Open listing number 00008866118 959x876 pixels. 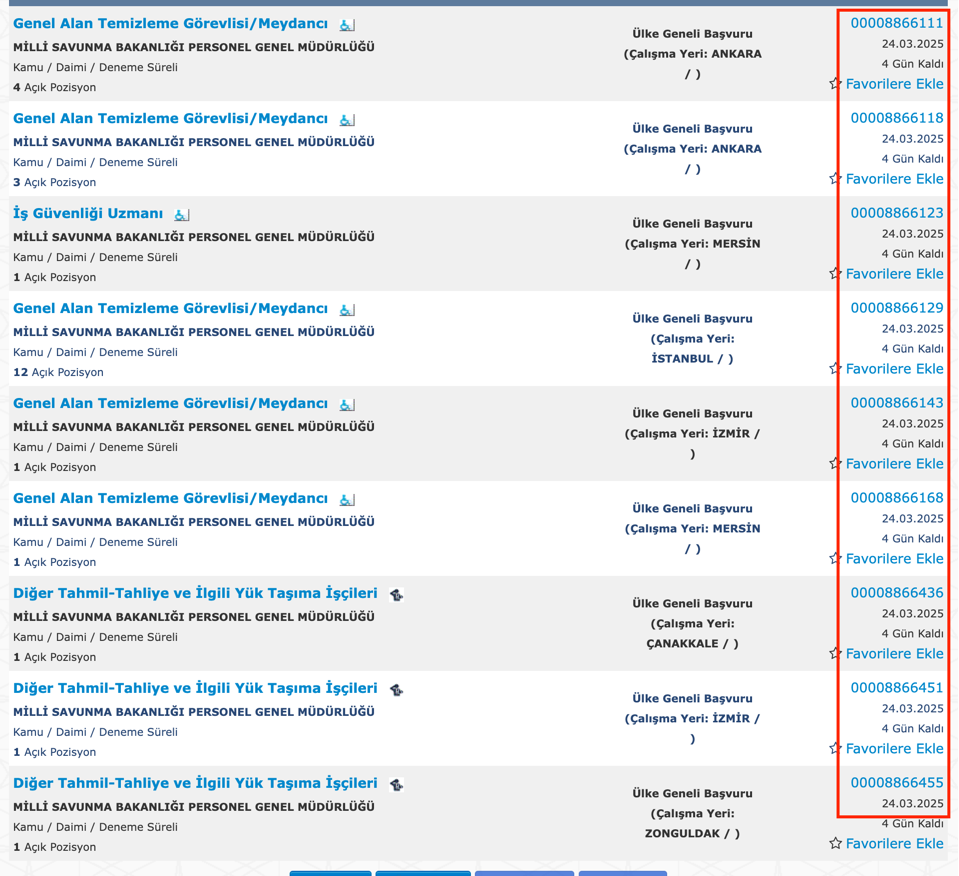(x=896, y=118)
